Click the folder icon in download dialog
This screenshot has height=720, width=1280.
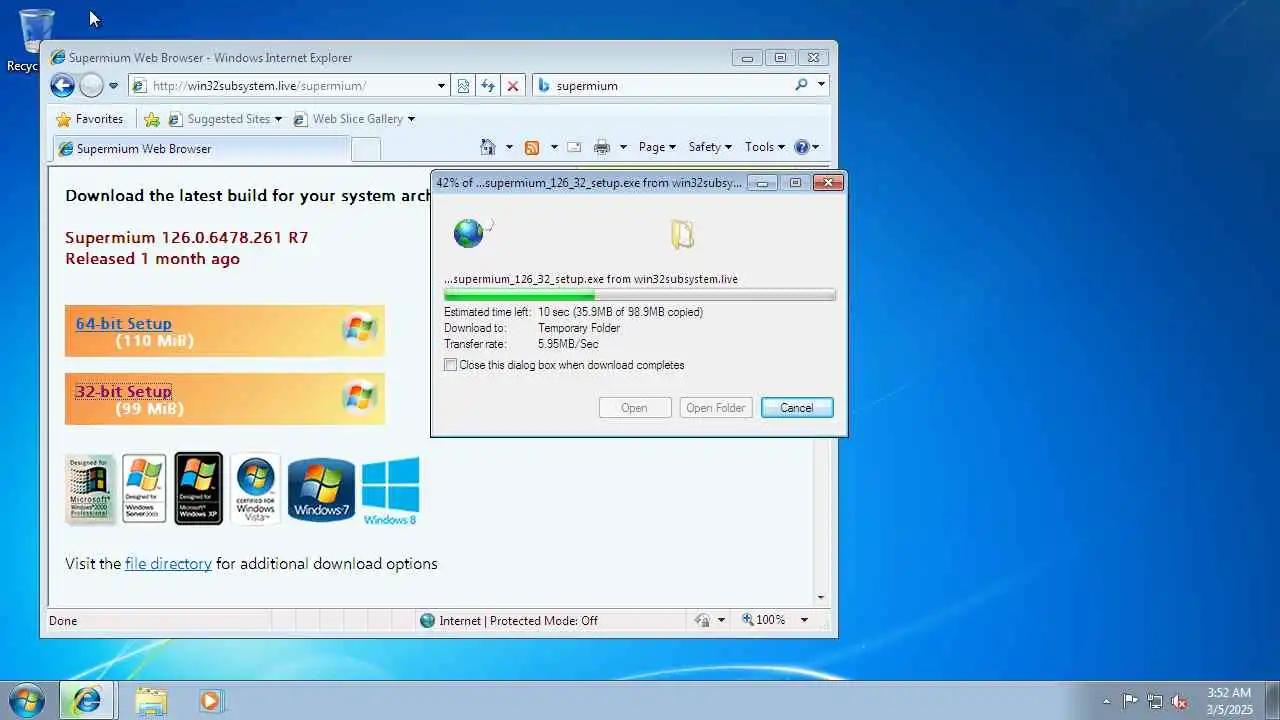coord(682,234)
